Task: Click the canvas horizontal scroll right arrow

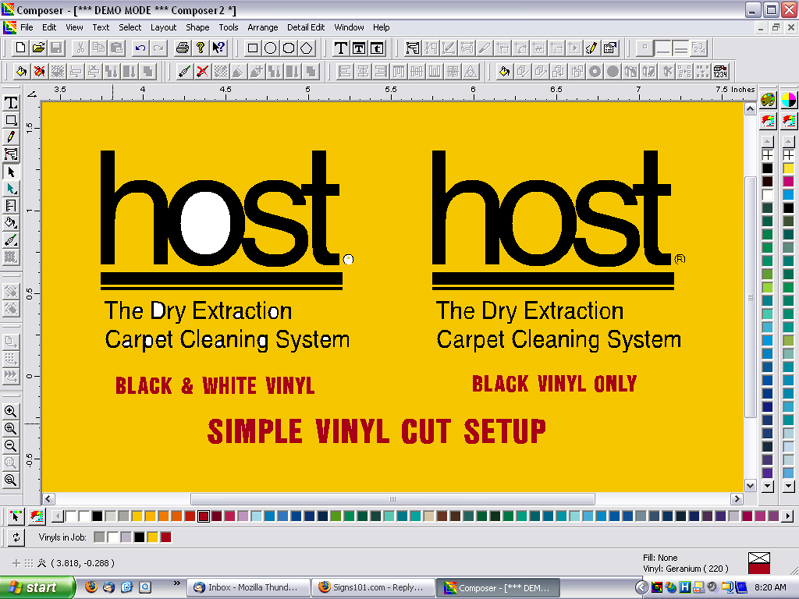Action: (x=736, y=499)
